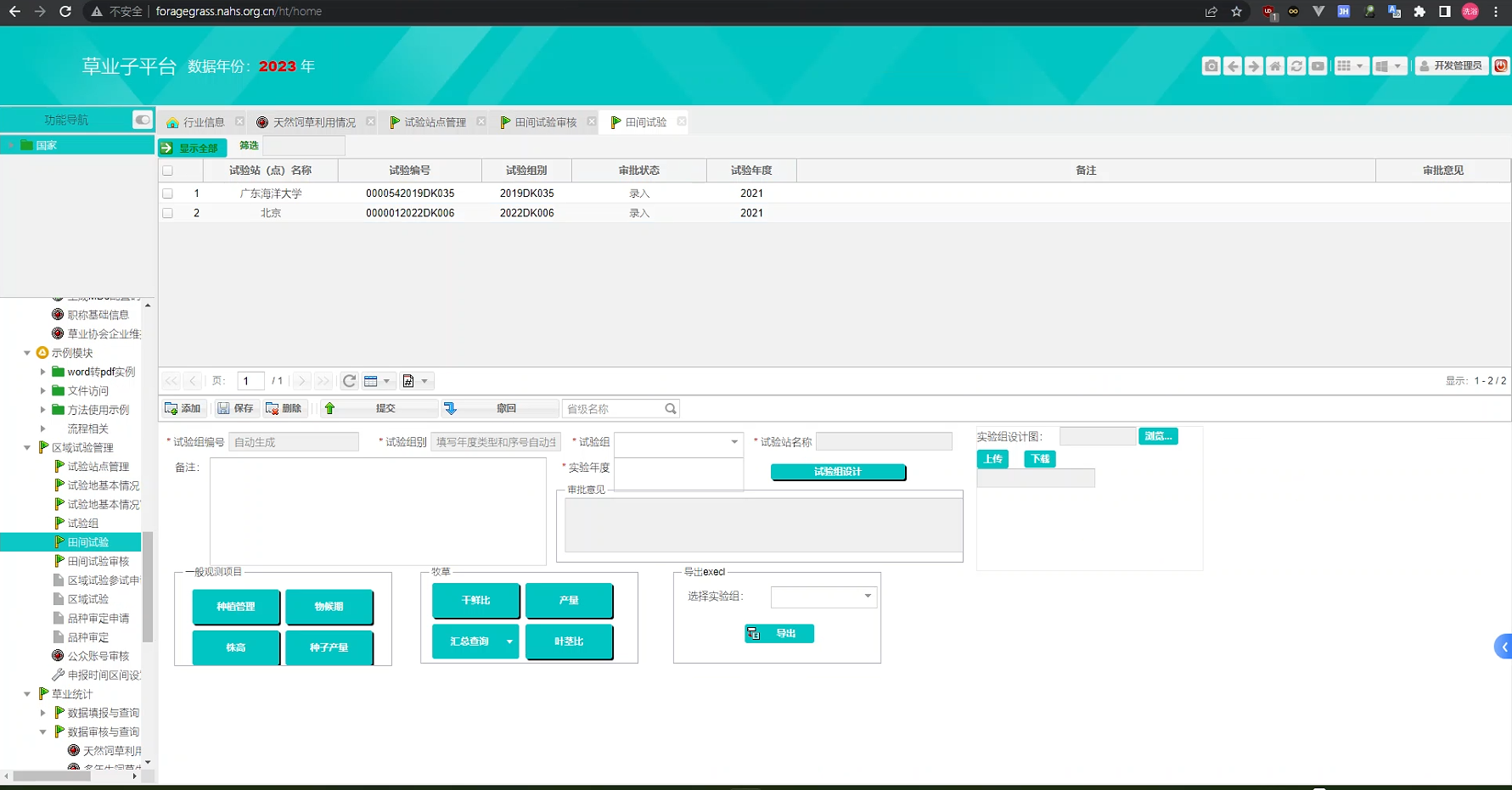Click the back arrow icon in header toolbar
Screen dimensions: 1512x790
[1233, 66]
